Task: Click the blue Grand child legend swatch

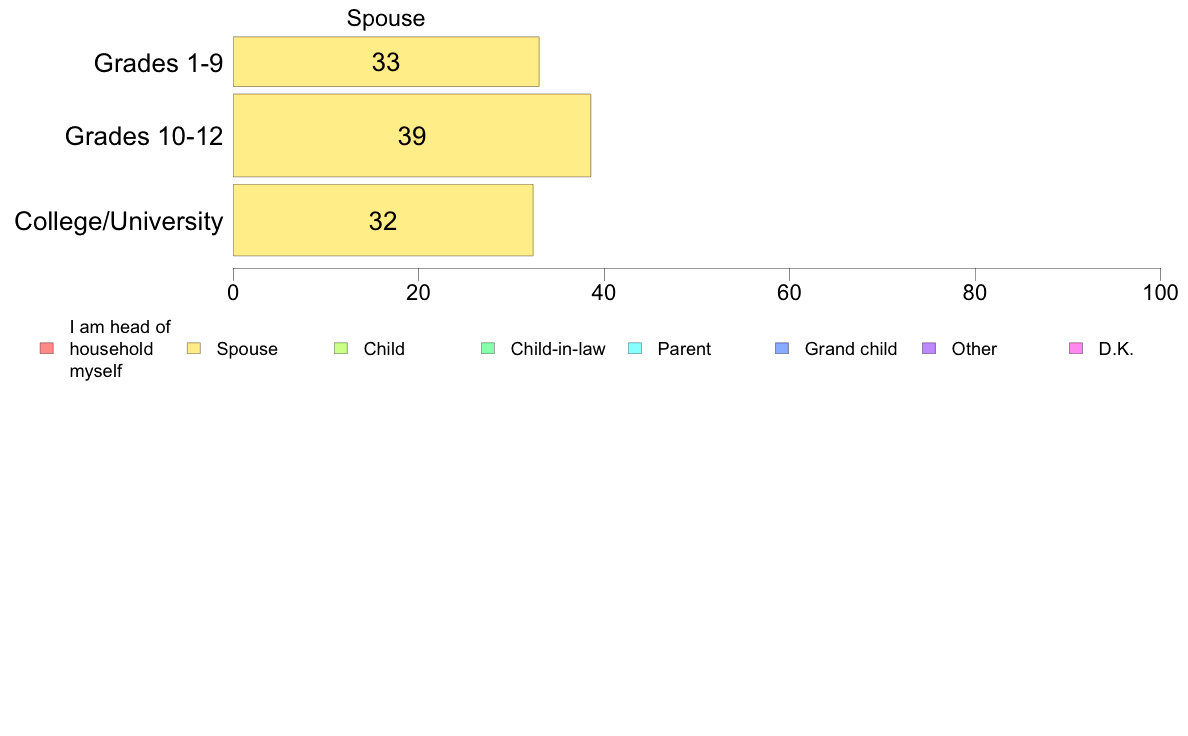Action: (x=782, y=349)
